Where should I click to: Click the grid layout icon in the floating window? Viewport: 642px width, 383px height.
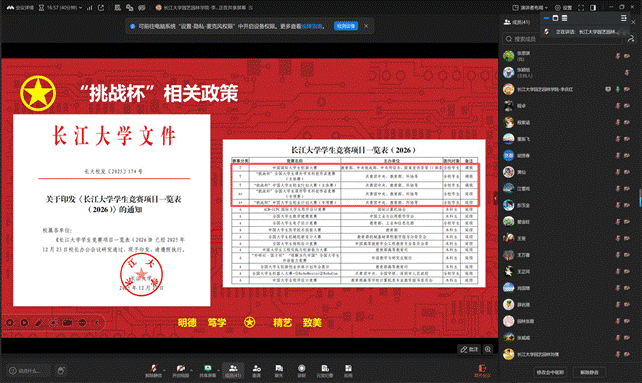click(565, 18)
